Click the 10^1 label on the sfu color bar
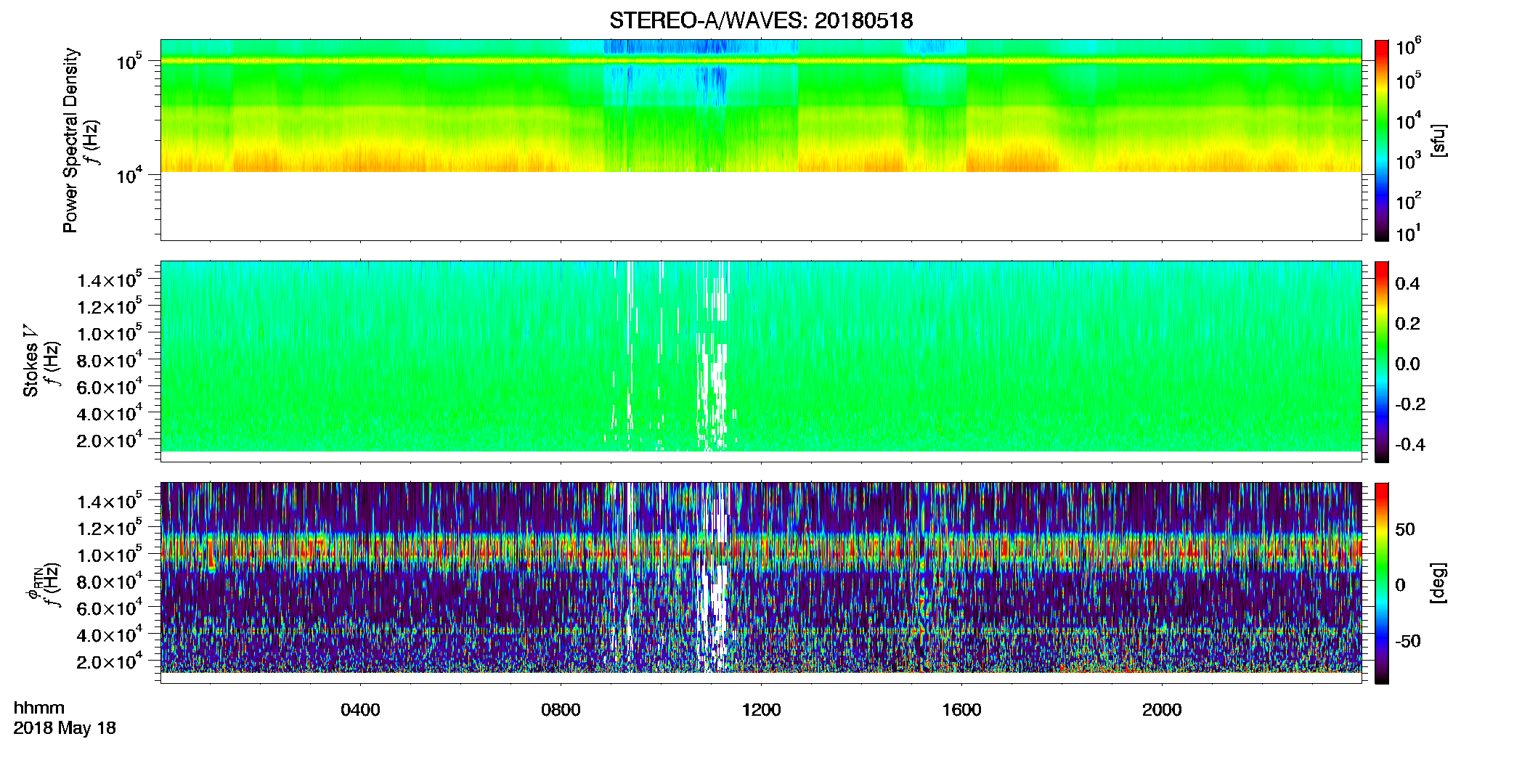 point(1409,234)
